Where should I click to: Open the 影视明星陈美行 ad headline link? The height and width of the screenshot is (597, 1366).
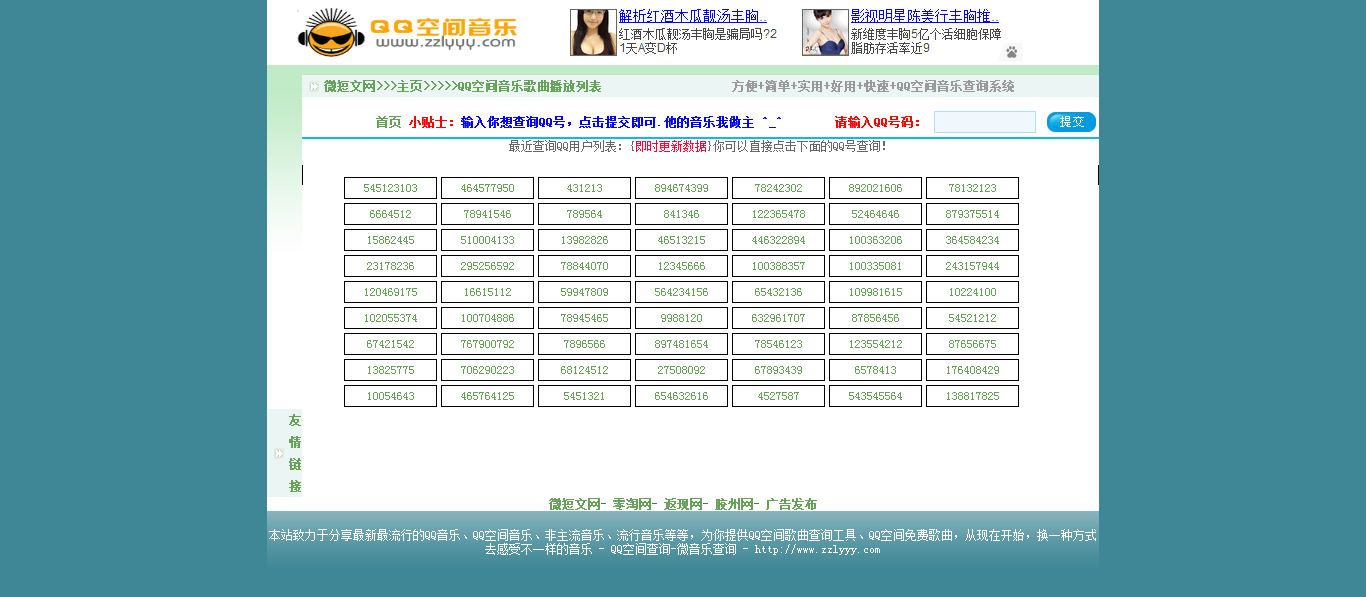tap(924, 16)
